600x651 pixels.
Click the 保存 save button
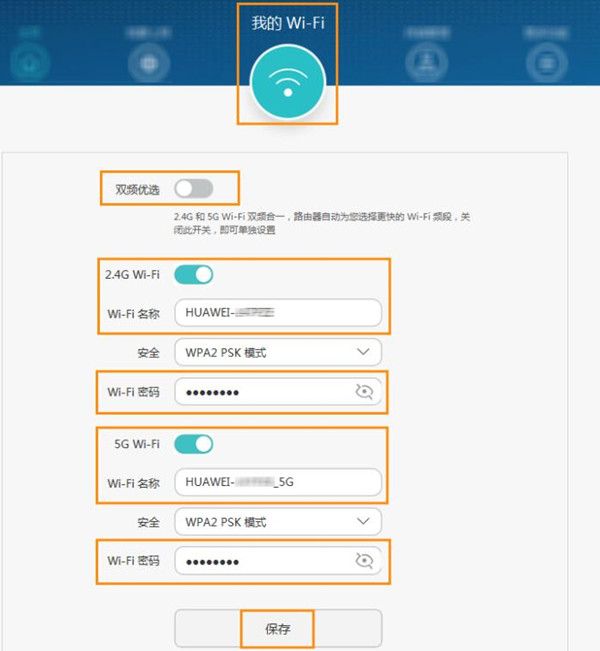[x=278, y=629]
